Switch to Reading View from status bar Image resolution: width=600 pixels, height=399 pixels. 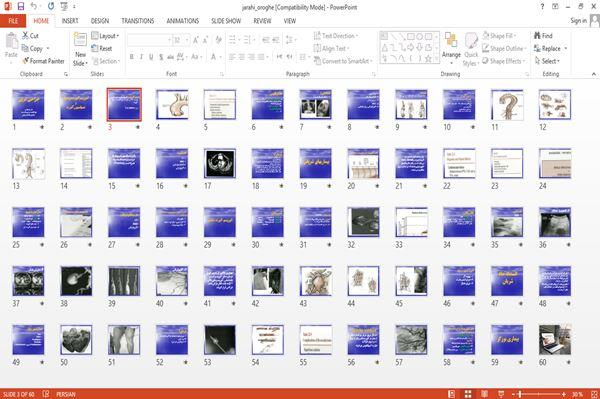point(484,394)
